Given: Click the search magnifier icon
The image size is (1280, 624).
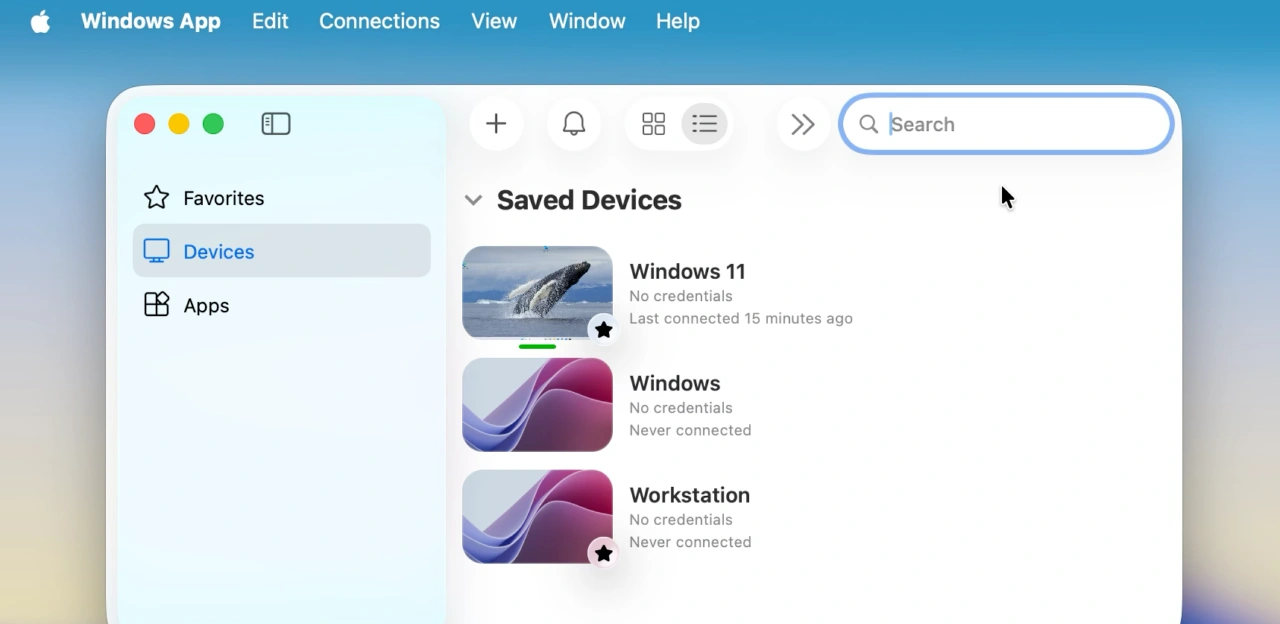Looking at the screenshot, I should point(869,124).
